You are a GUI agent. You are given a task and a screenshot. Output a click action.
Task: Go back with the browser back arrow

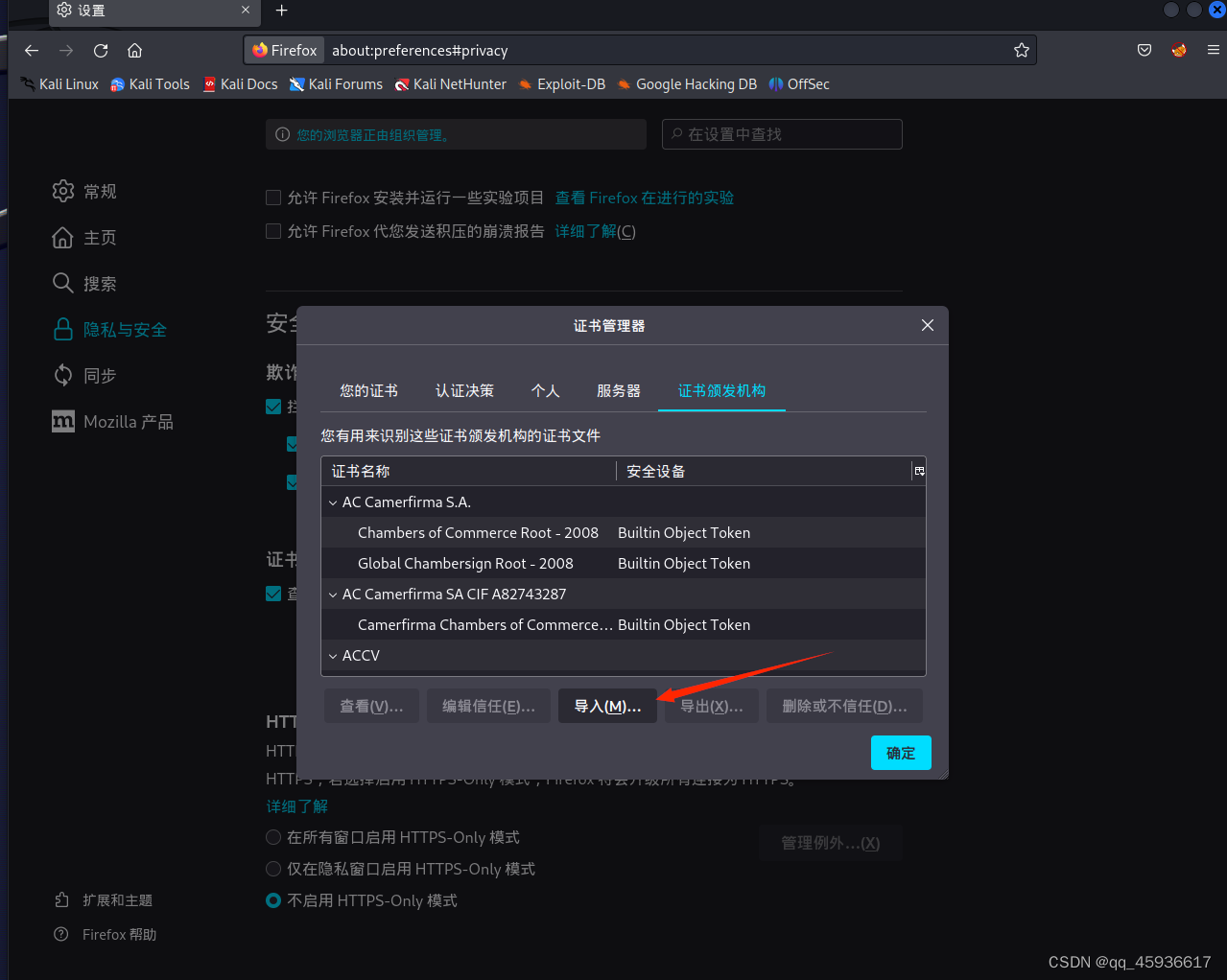[x=32, y=51]
